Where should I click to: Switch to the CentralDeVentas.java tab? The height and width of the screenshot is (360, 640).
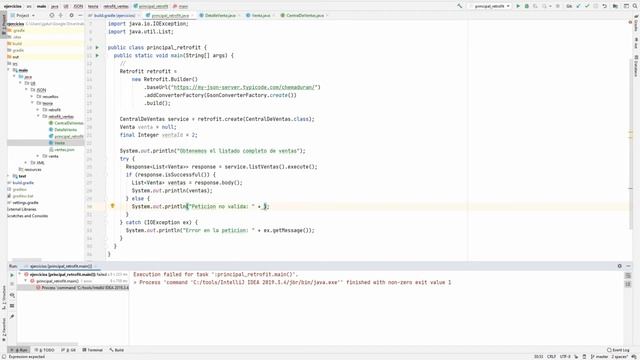pos(304,16)
